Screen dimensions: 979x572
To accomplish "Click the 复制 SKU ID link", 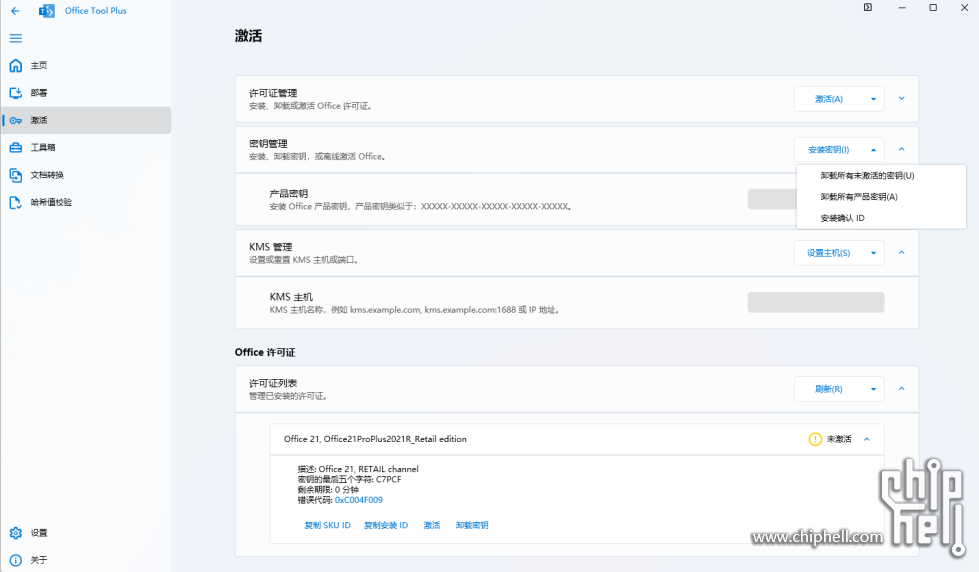I will pos(327,525).
